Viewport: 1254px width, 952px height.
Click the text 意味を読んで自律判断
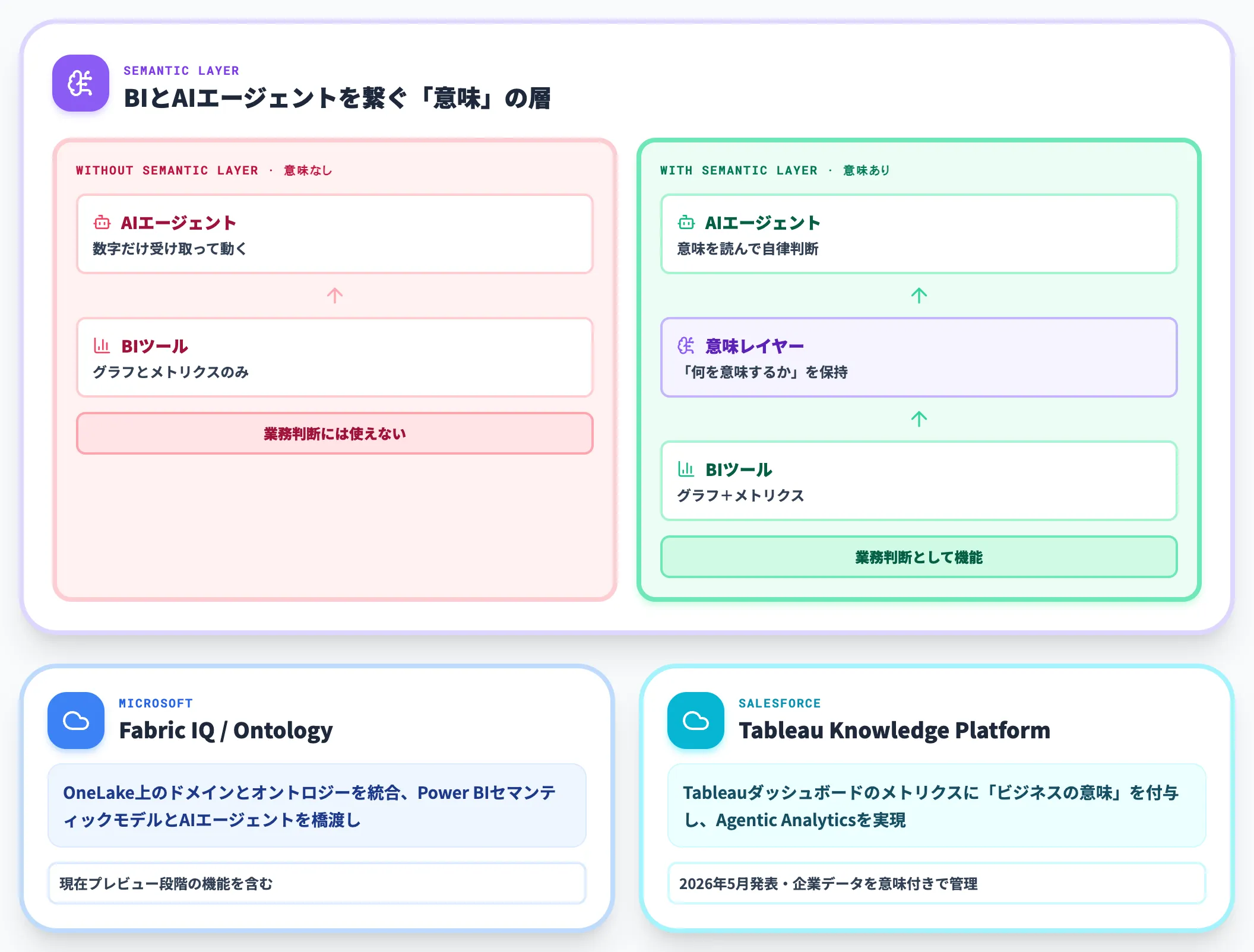(748, 249)
